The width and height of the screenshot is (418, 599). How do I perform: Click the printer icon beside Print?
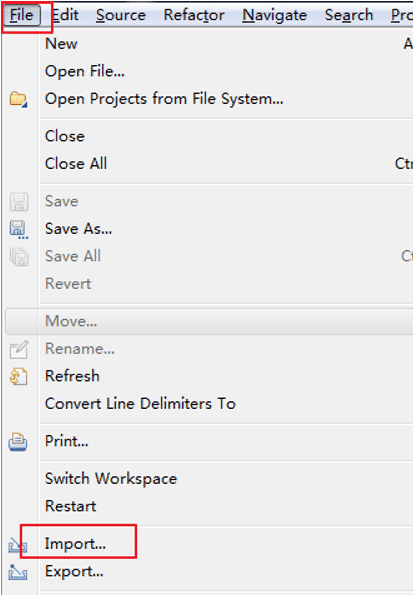18,442
